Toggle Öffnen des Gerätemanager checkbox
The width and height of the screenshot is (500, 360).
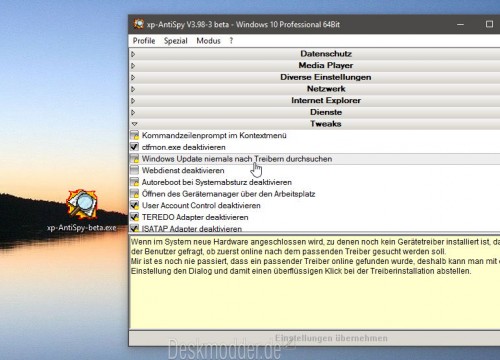click(134, 194)
